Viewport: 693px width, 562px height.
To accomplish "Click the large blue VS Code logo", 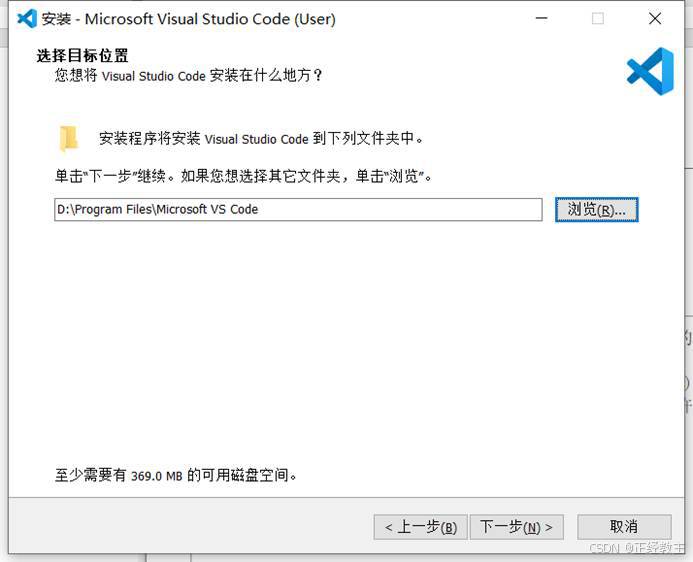I will pos(650,72).
